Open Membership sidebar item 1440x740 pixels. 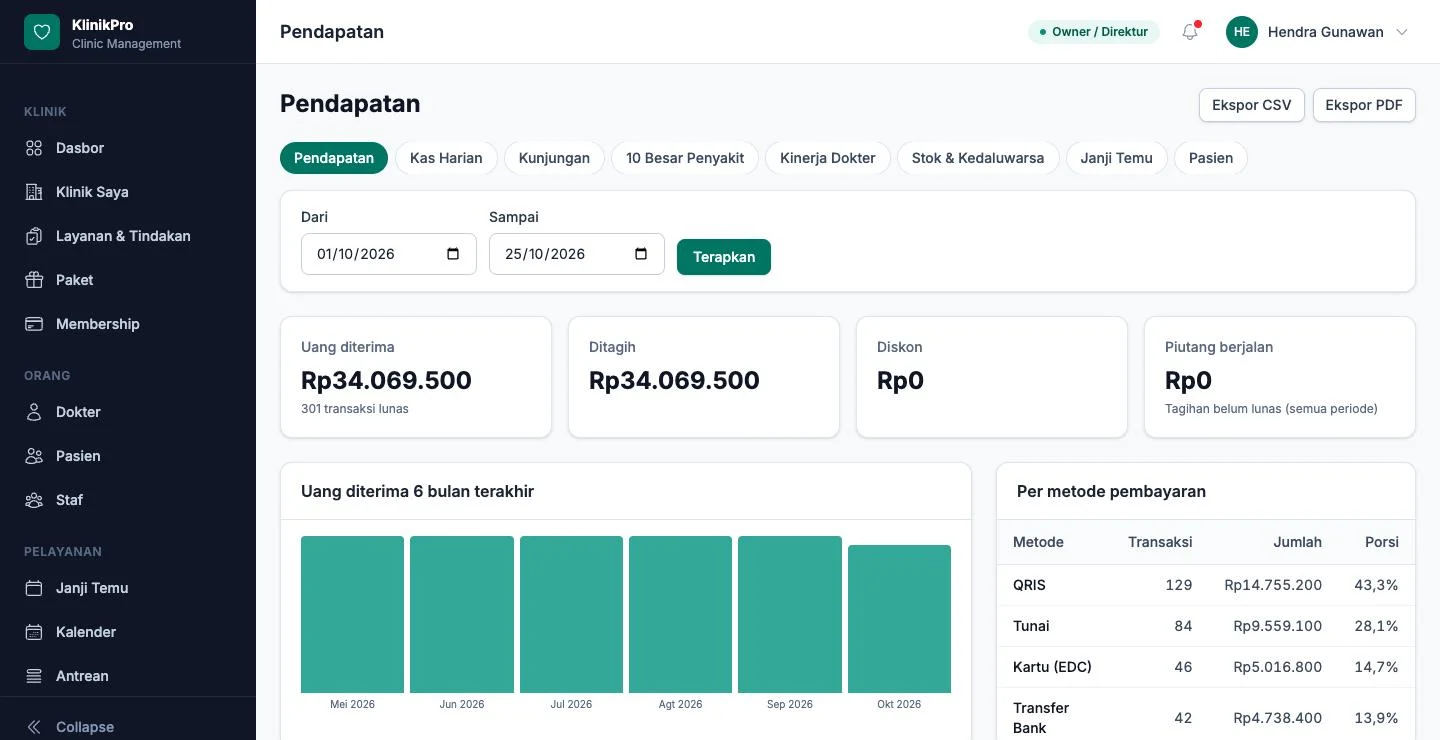(x=98, y=324)
